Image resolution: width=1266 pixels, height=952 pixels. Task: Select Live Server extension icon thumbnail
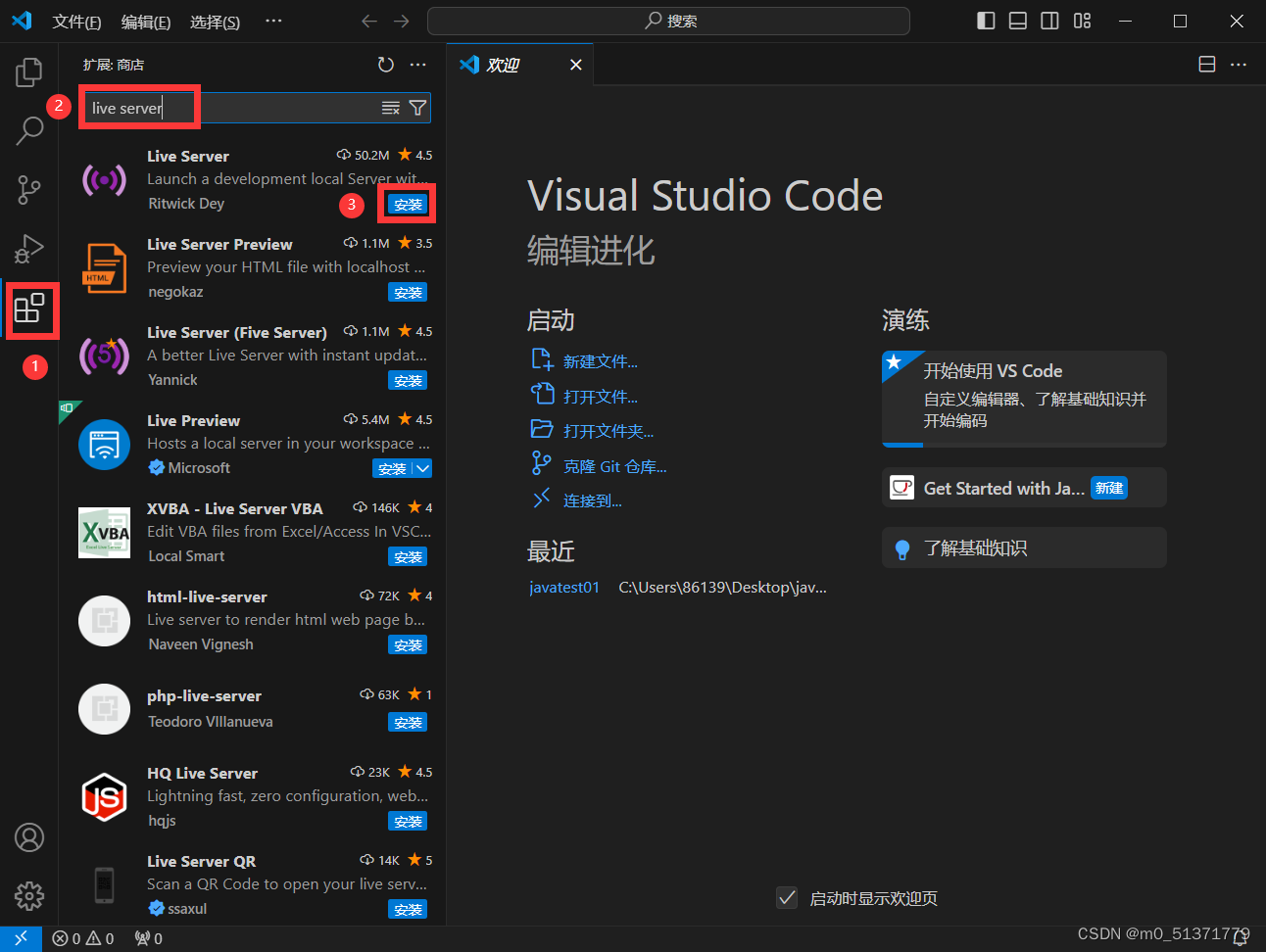[104, 179]
